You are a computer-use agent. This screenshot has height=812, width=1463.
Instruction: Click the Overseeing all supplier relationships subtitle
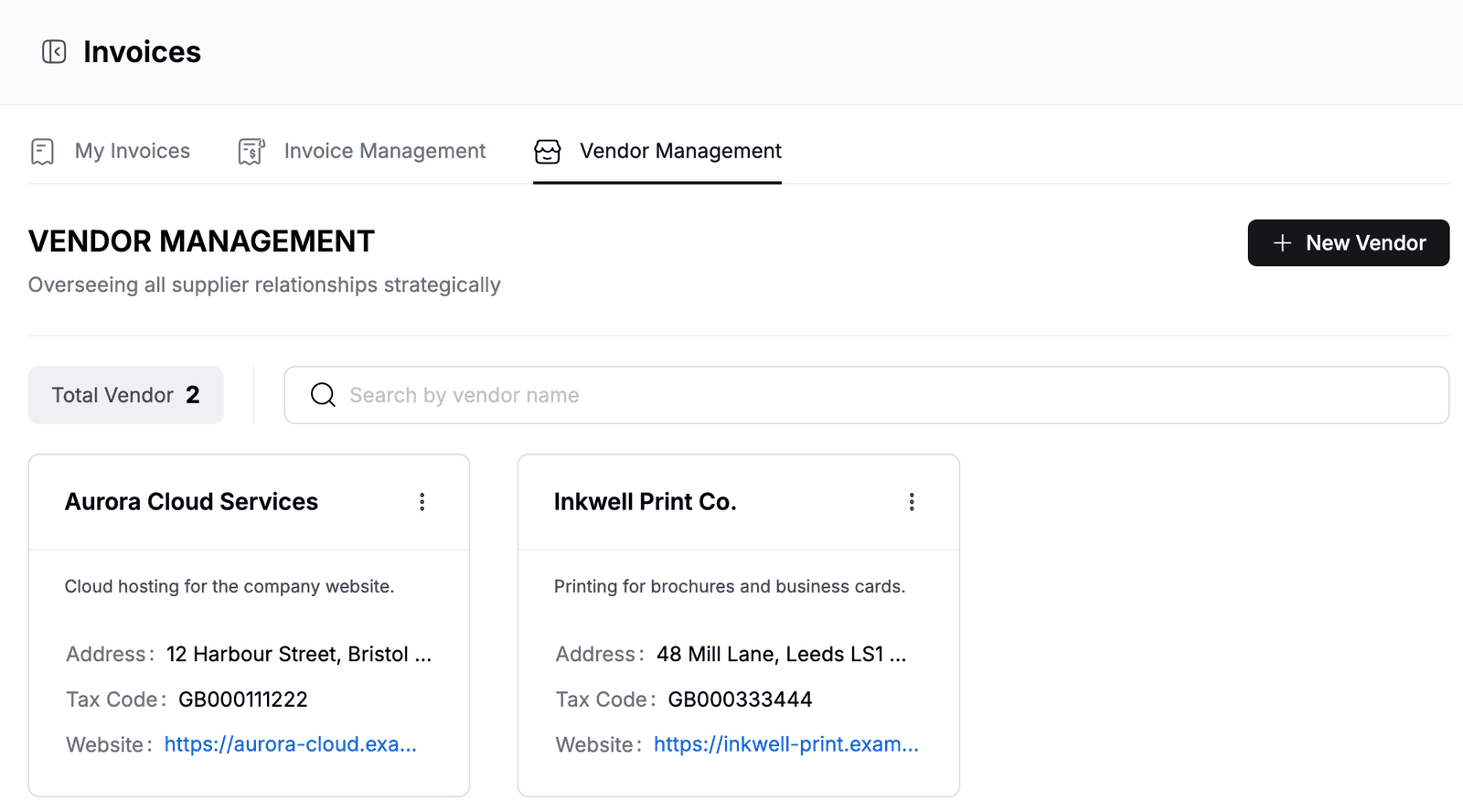(x=264, y=285)
